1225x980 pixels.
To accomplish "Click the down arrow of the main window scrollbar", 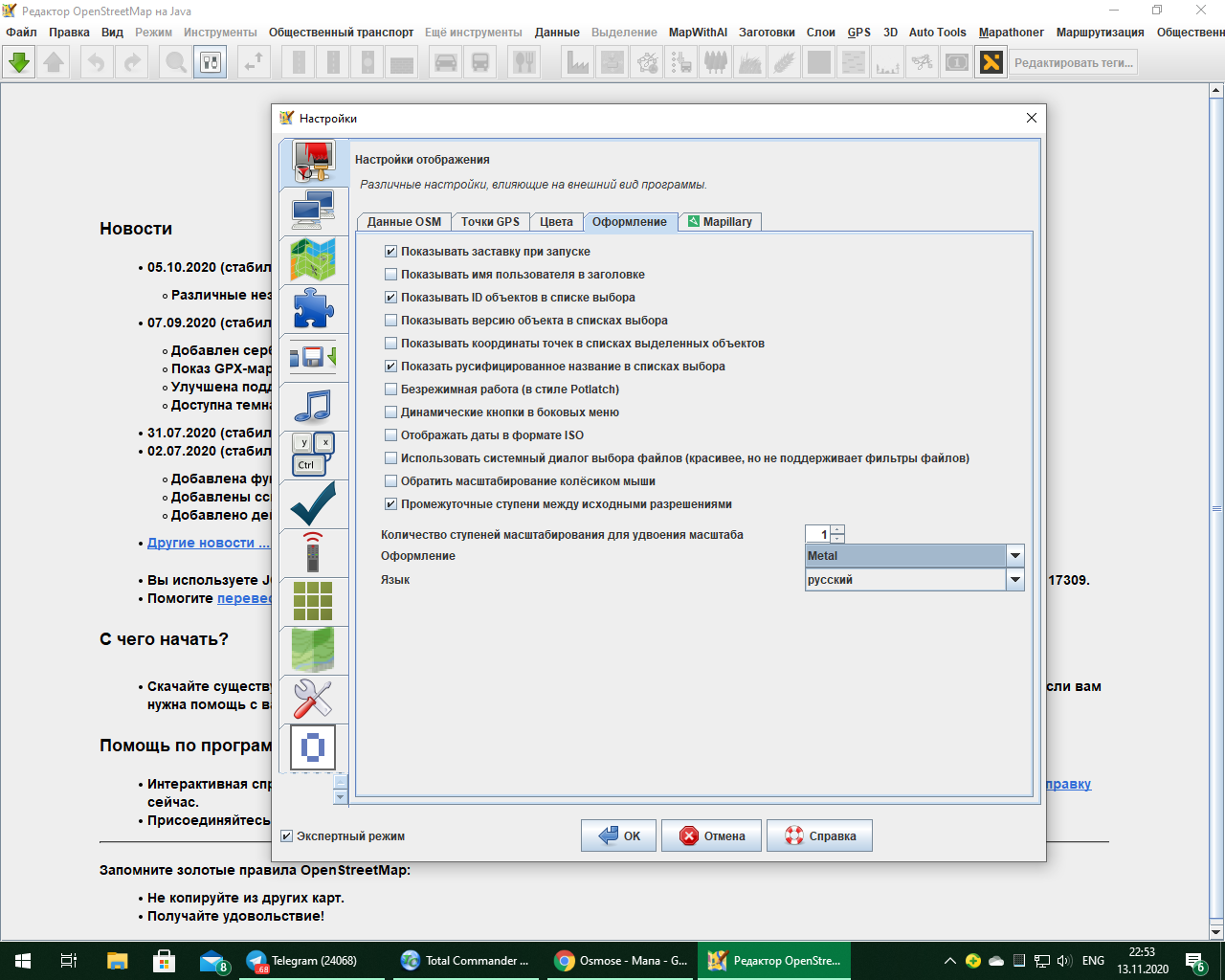I will tap(1216, 931).
